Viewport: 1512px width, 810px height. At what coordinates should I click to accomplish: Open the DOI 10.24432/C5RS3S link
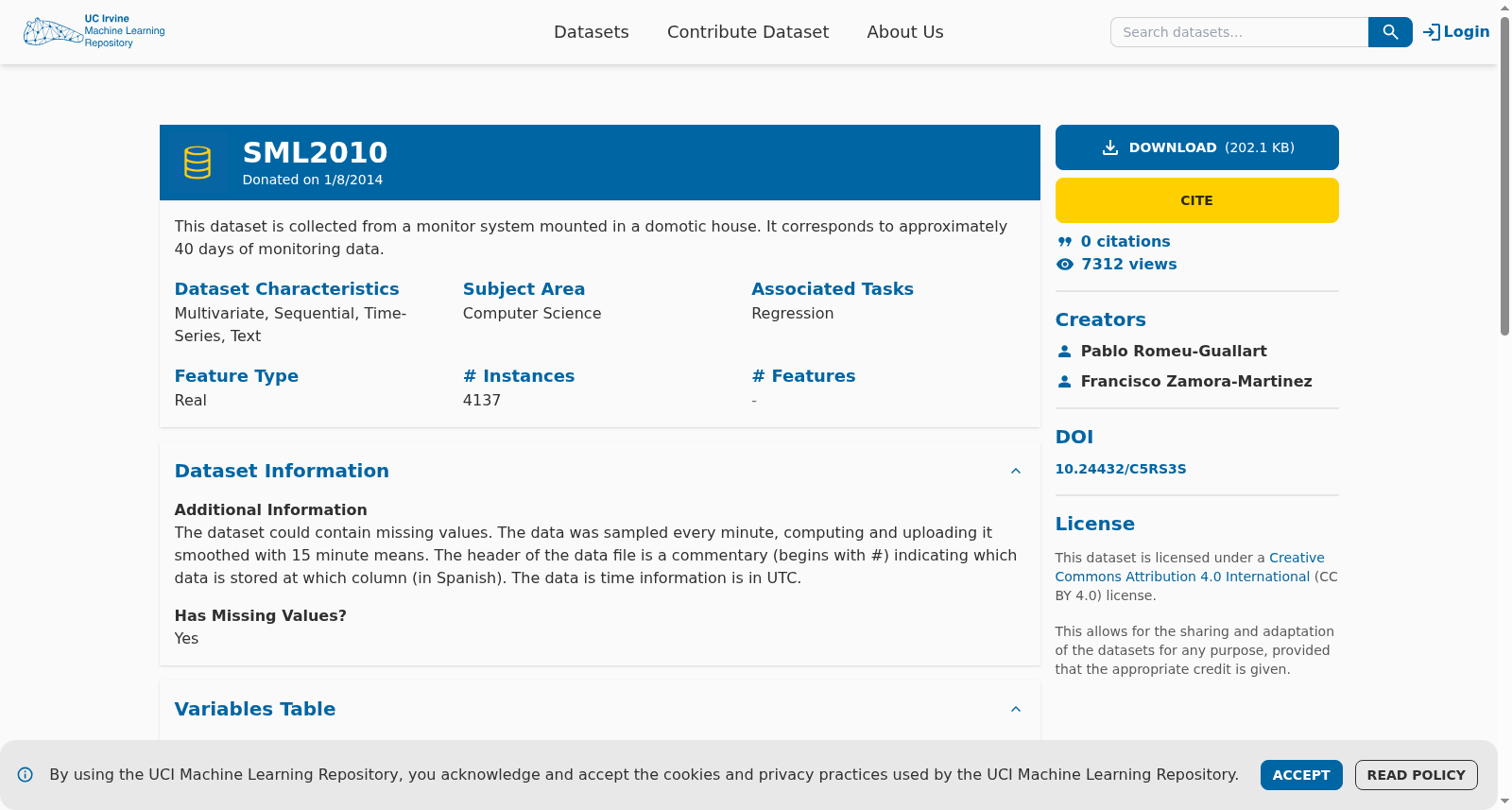(x=1121, y=469)
